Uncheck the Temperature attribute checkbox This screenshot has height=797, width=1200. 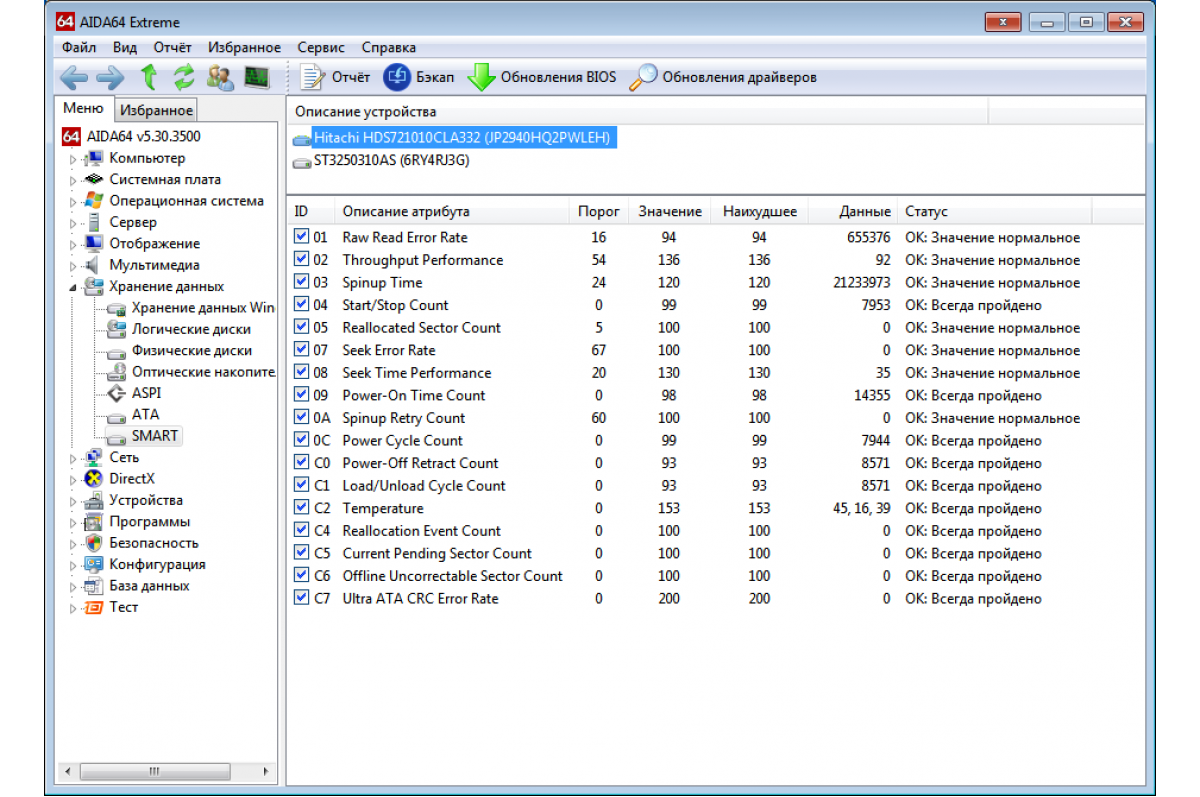pyautogui.click(x=302, y=507)
